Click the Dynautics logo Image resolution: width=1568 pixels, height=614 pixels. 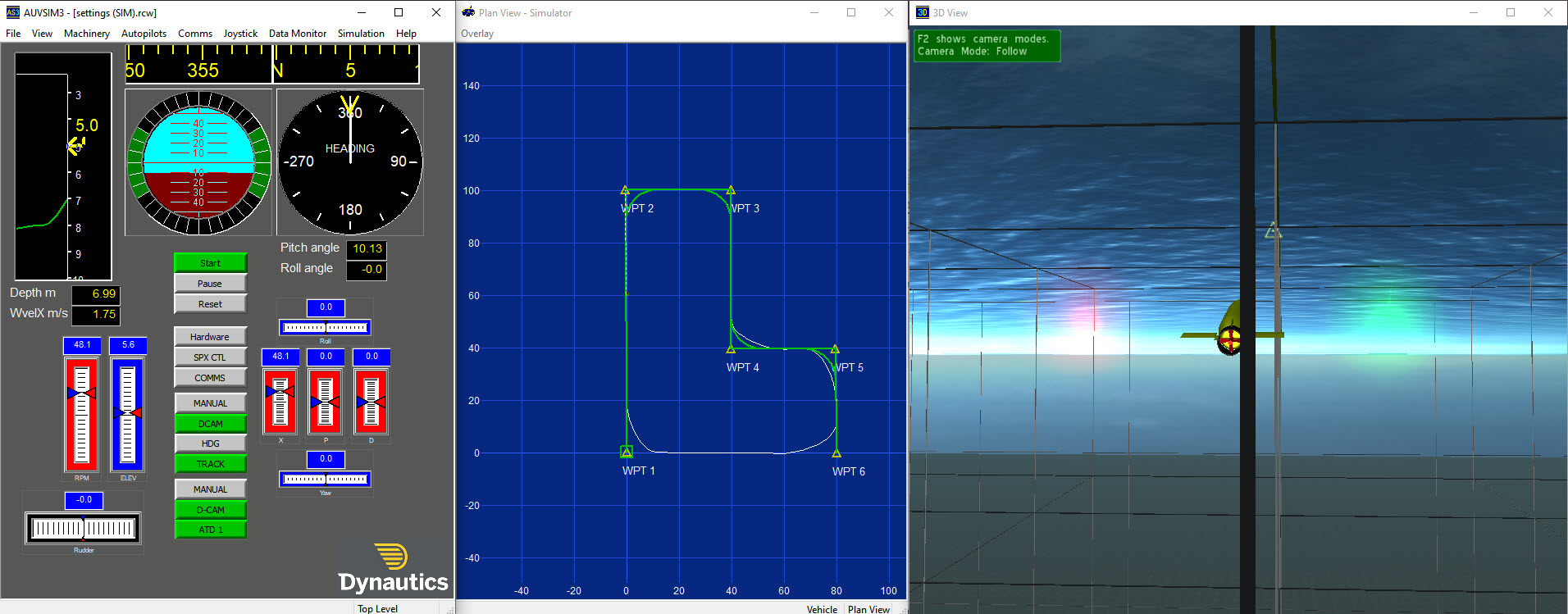point(393,568)
